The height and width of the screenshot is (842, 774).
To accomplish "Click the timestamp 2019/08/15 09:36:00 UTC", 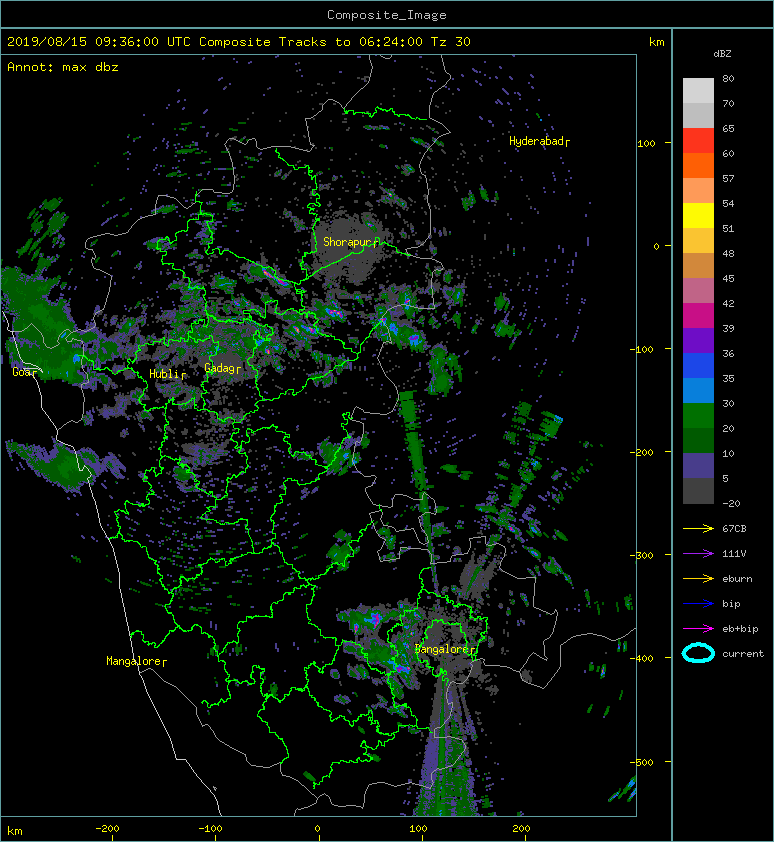I will click(99, 41).
